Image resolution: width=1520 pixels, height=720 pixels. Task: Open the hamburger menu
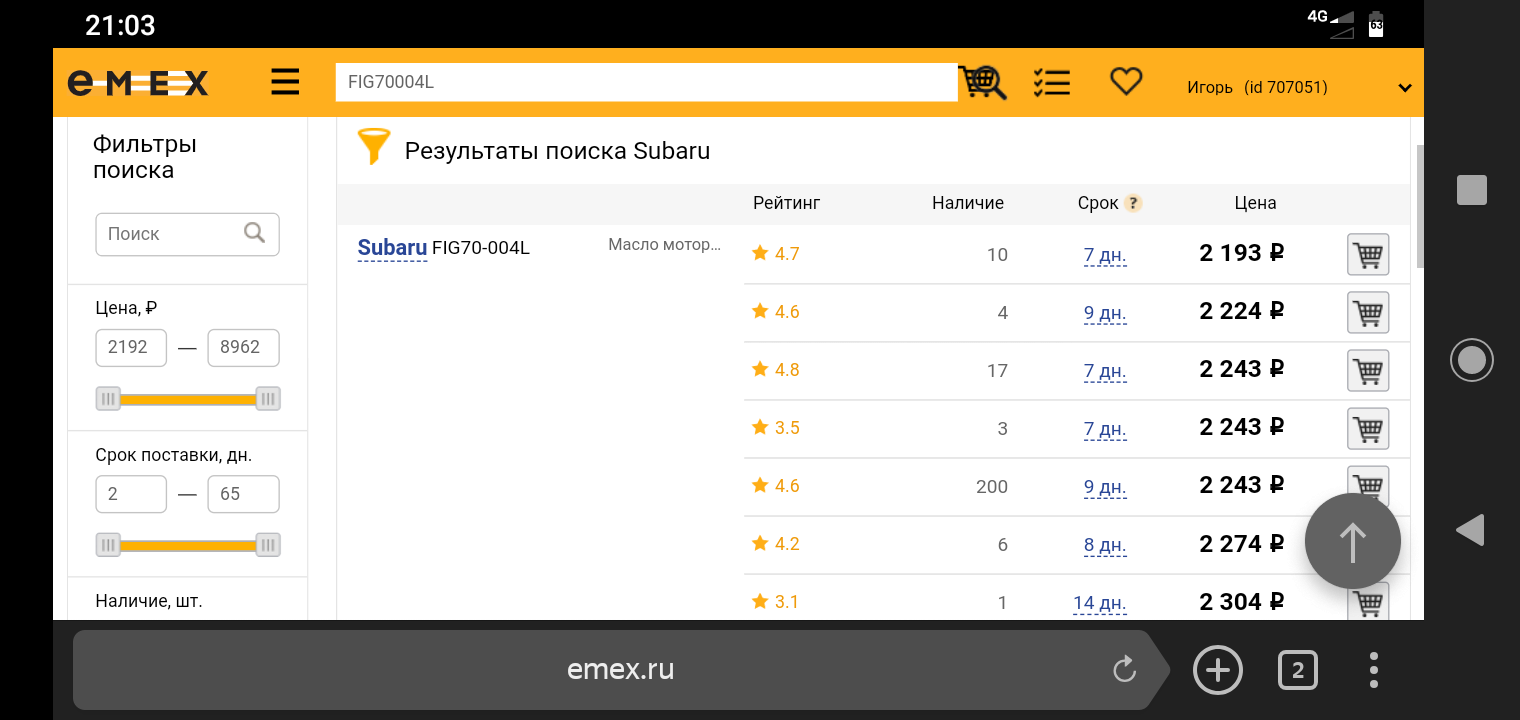[285, 82]
